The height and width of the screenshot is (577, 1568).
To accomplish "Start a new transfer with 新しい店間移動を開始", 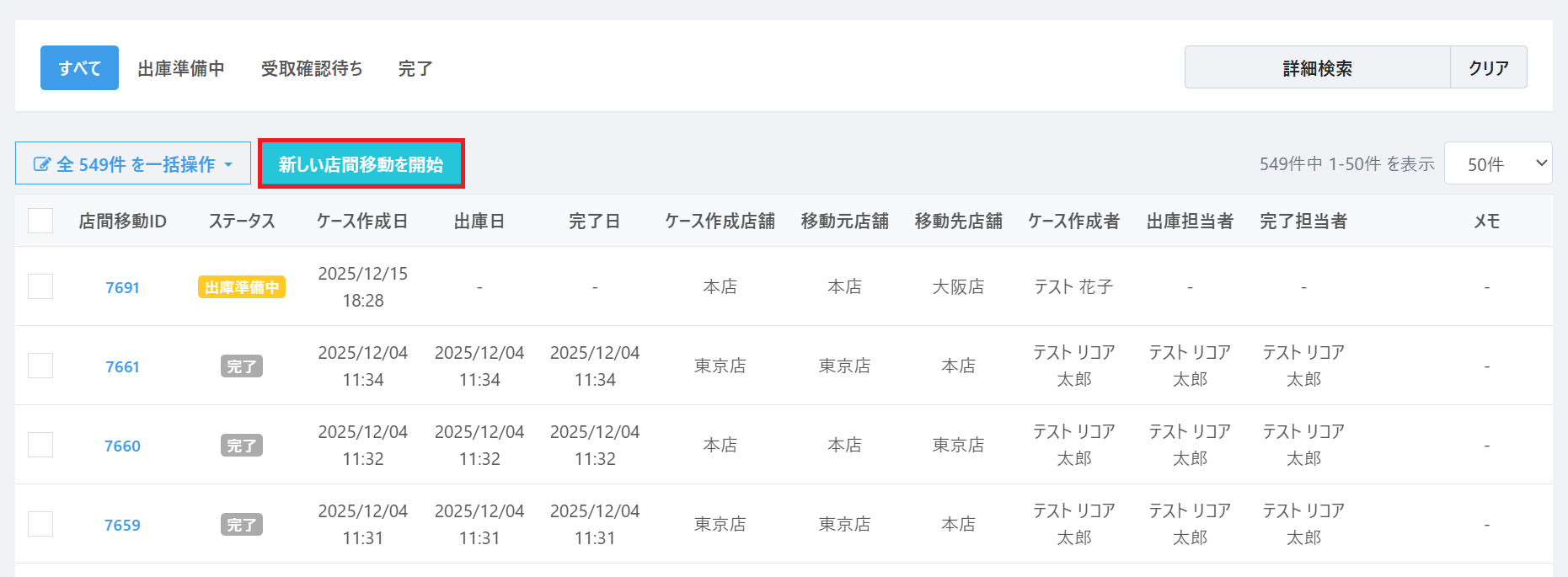I will (361, 164).
